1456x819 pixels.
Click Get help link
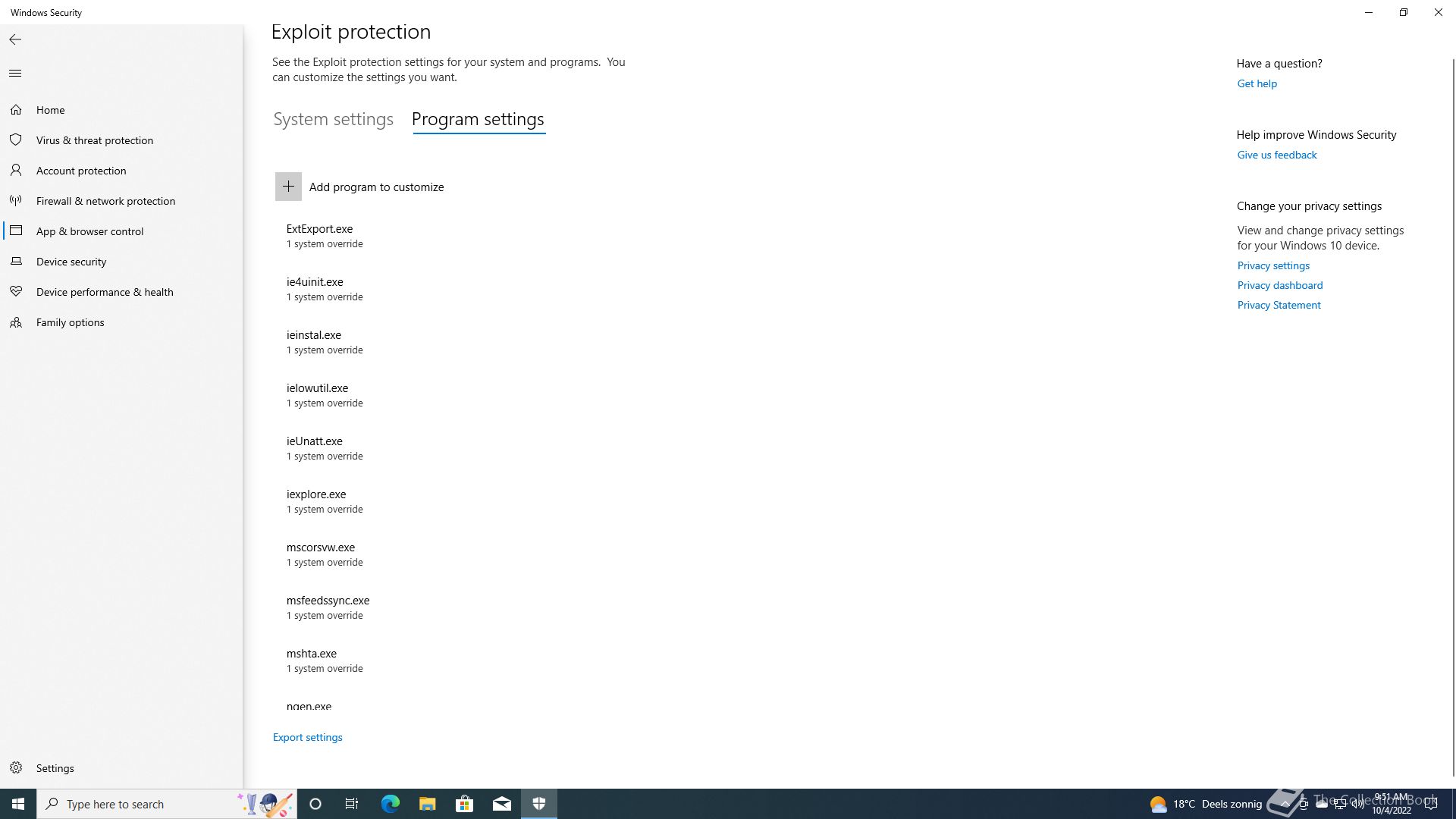coord(1257,83)
